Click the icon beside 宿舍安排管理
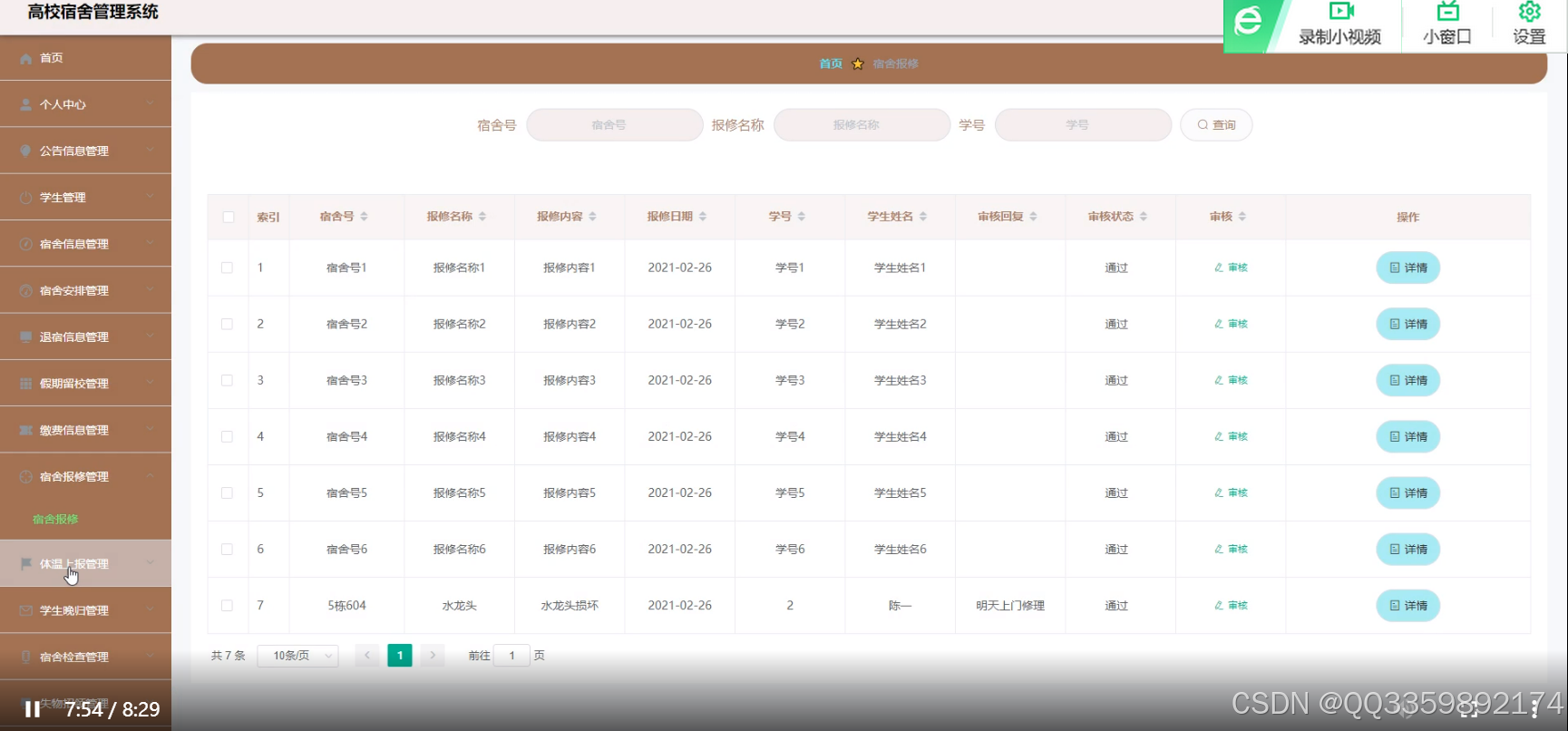This screenshot has width=1568, height=731. pos(25,290)
